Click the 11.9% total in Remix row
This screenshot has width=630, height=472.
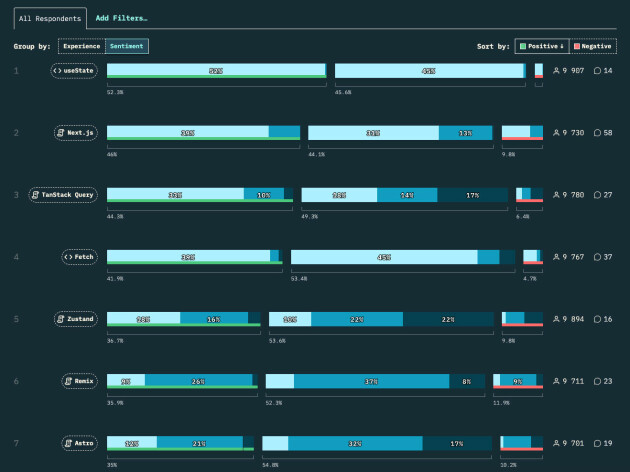point(501,403)
